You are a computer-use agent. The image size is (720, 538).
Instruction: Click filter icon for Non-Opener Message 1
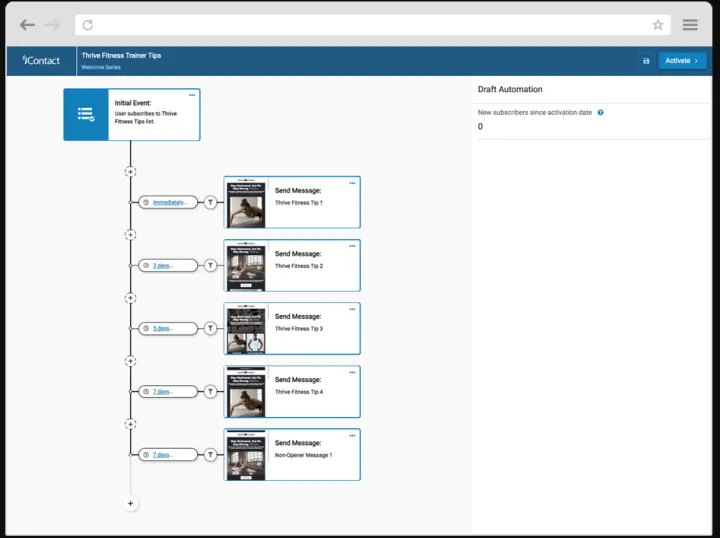(x=210, y=454)
